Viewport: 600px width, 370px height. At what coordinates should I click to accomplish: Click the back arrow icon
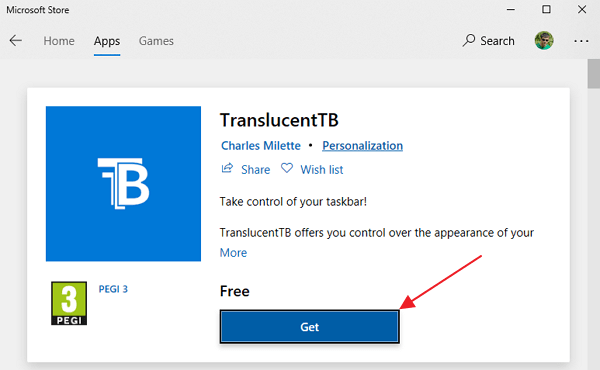(x=16, y=41)
